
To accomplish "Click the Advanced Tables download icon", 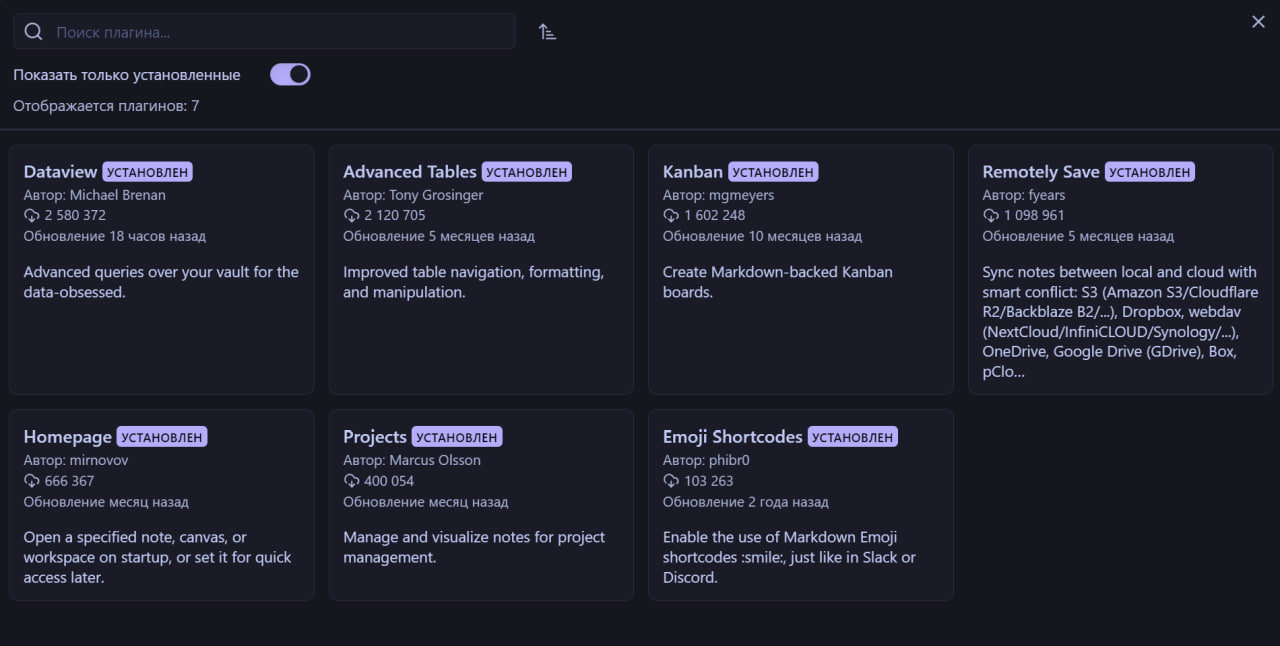I will click(x=351, y=215).
